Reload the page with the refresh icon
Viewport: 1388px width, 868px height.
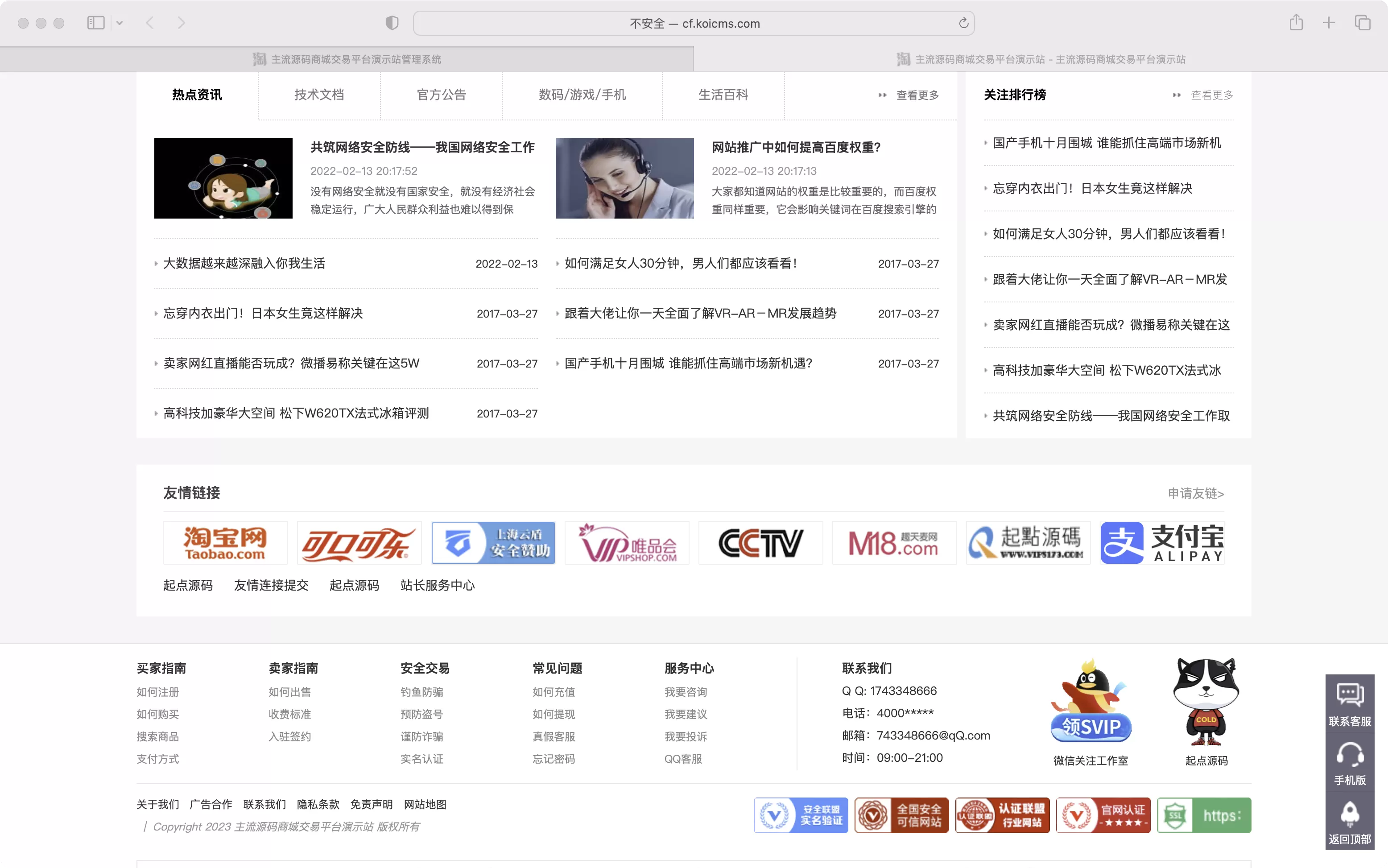[963, 23]
